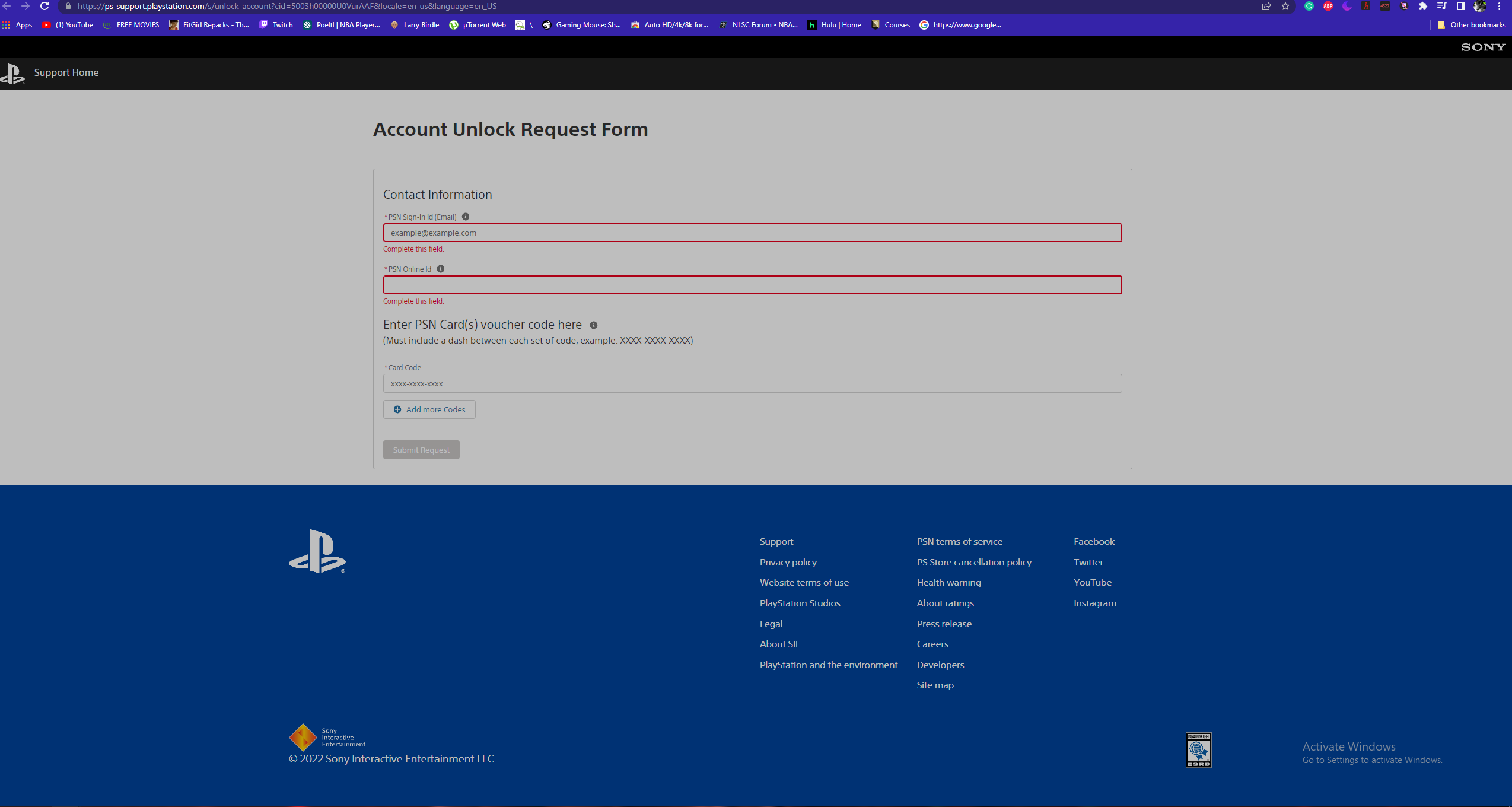Open the Adblock Plus extension

pos(1328,6)
